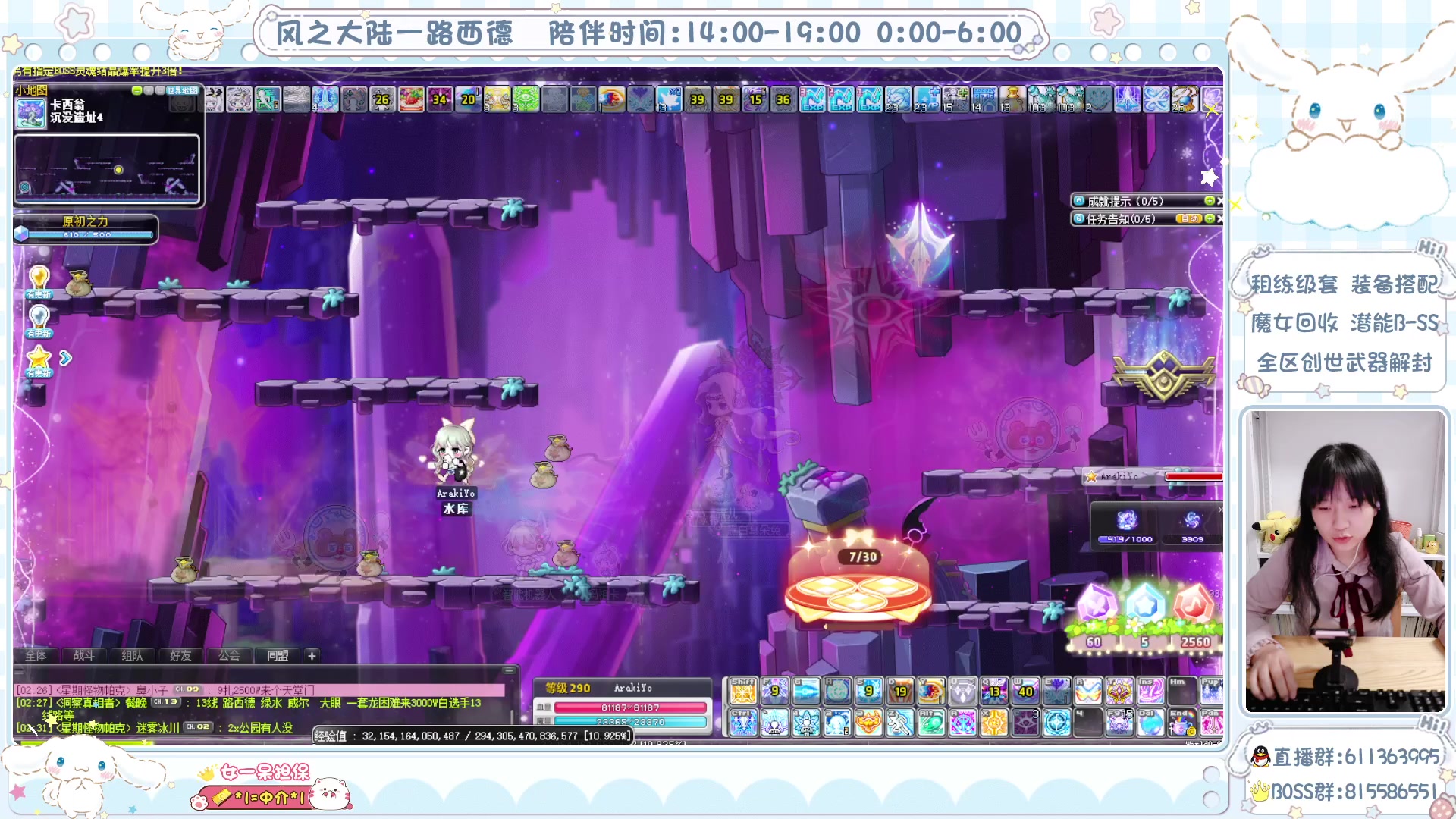Close the 成就提示 tracker
The width and height of the screenshot is (1456, 819).
point(1219,201)
